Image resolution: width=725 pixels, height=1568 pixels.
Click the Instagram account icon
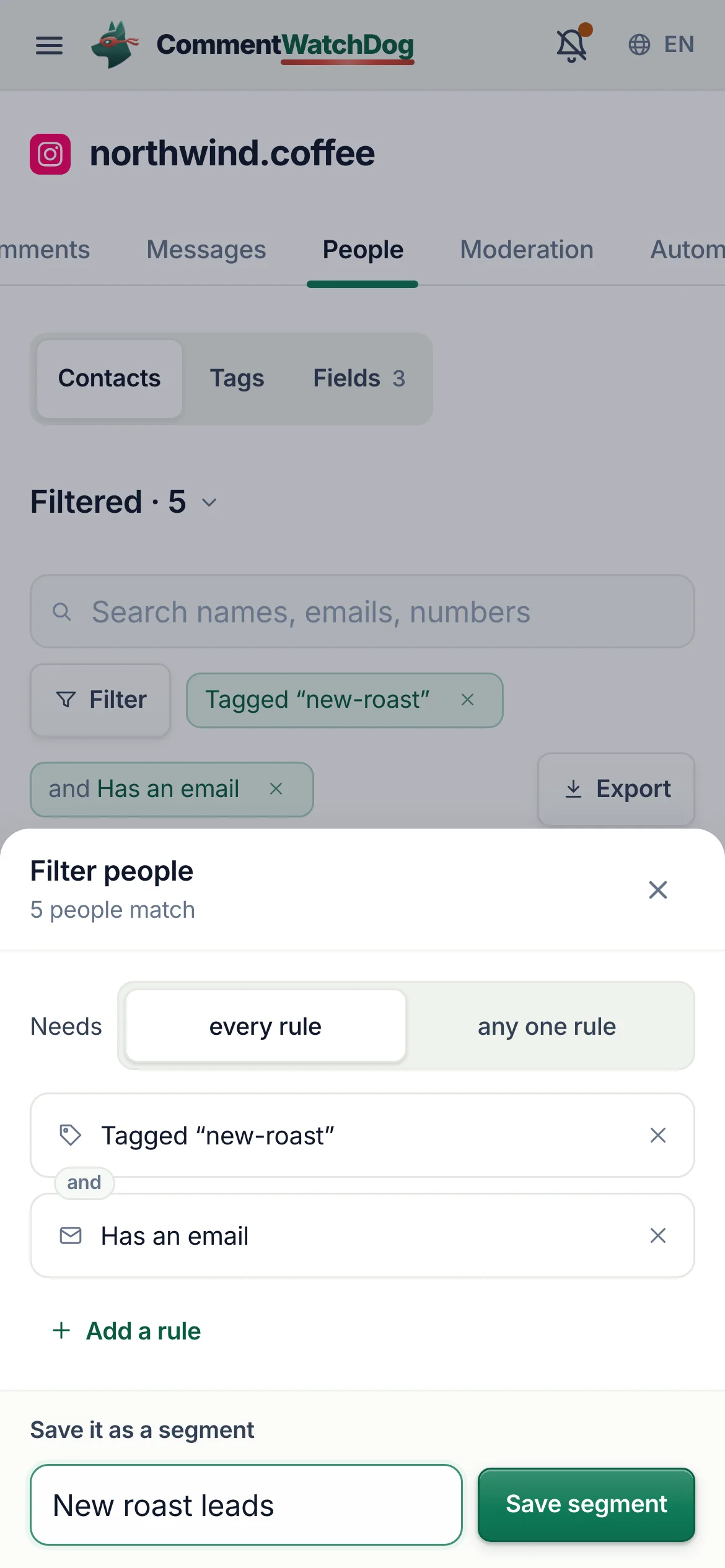50,154
